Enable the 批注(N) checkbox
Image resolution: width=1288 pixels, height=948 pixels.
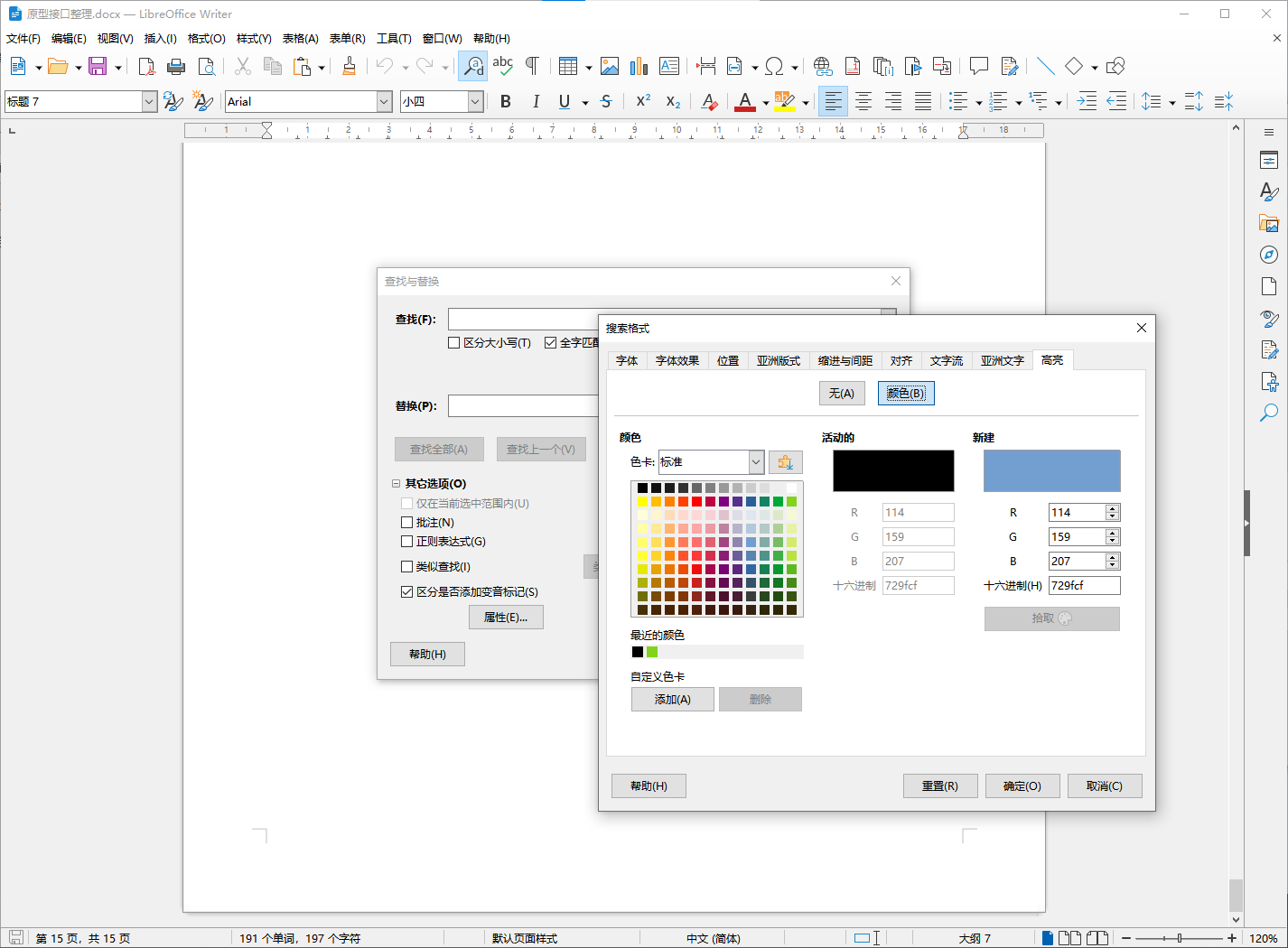[406, 523]
